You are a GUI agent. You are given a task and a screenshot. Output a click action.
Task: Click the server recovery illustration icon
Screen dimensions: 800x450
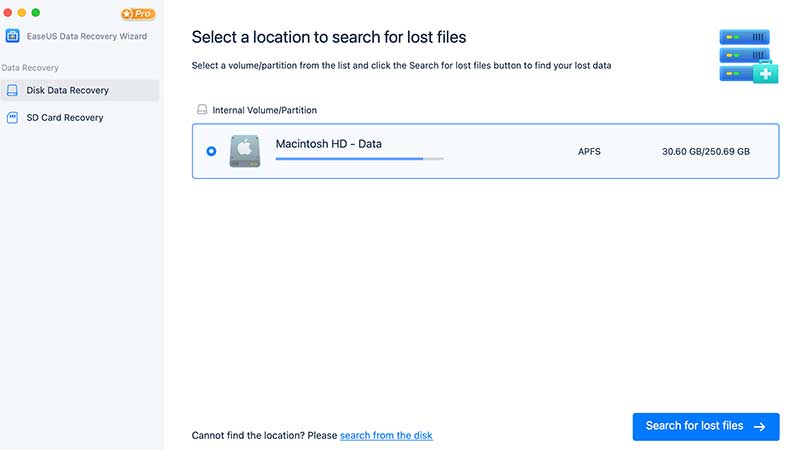click(748, 56)
